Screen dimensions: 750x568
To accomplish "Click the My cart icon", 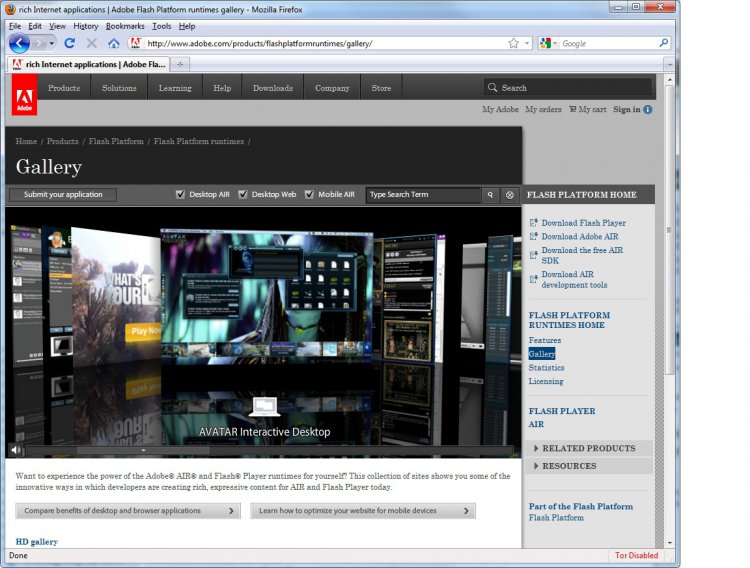I will (x=573, y=109).
